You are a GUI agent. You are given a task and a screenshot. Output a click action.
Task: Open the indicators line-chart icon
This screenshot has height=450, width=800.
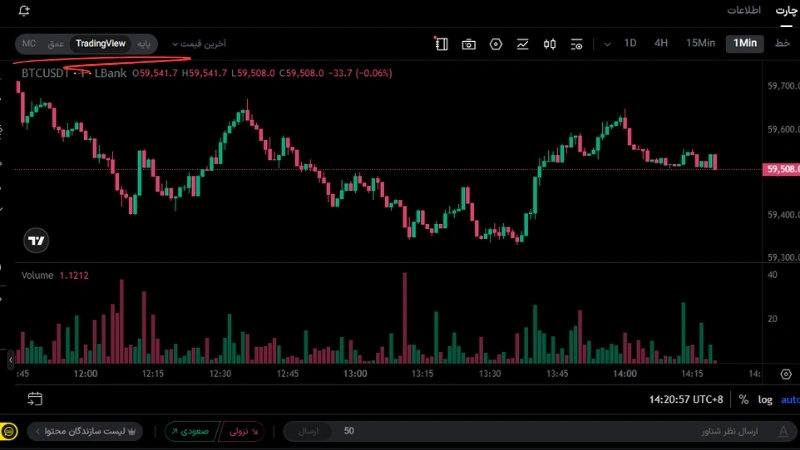pos(522,44)
